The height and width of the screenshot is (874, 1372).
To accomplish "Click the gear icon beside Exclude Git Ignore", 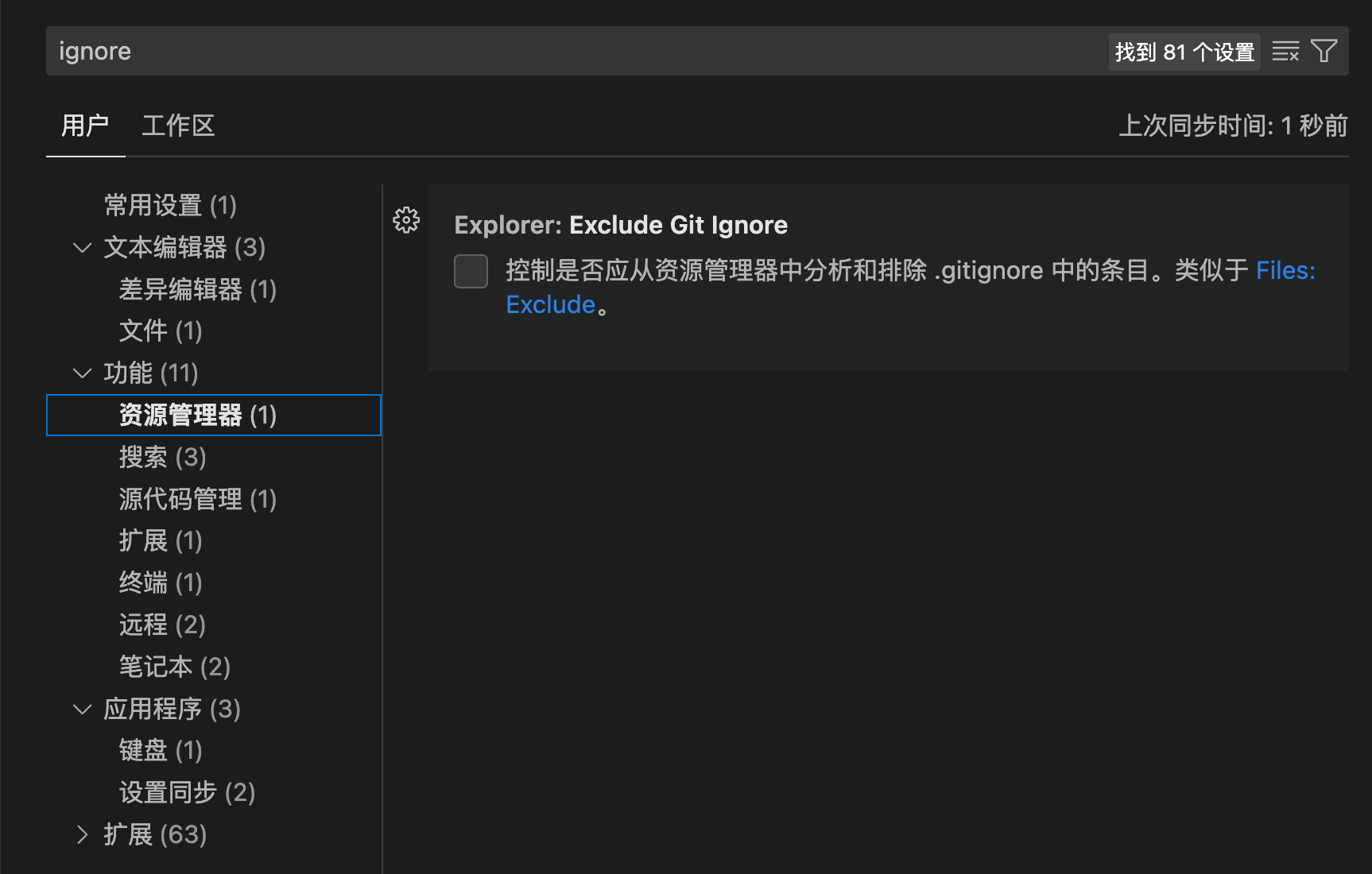I will pos(406,221).
